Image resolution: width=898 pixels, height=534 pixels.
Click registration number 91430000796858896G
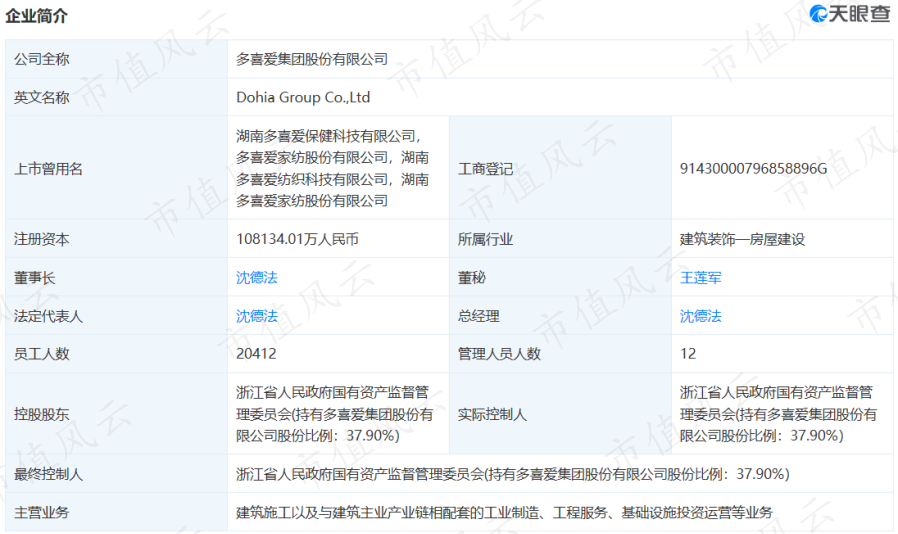pos(753,168)
